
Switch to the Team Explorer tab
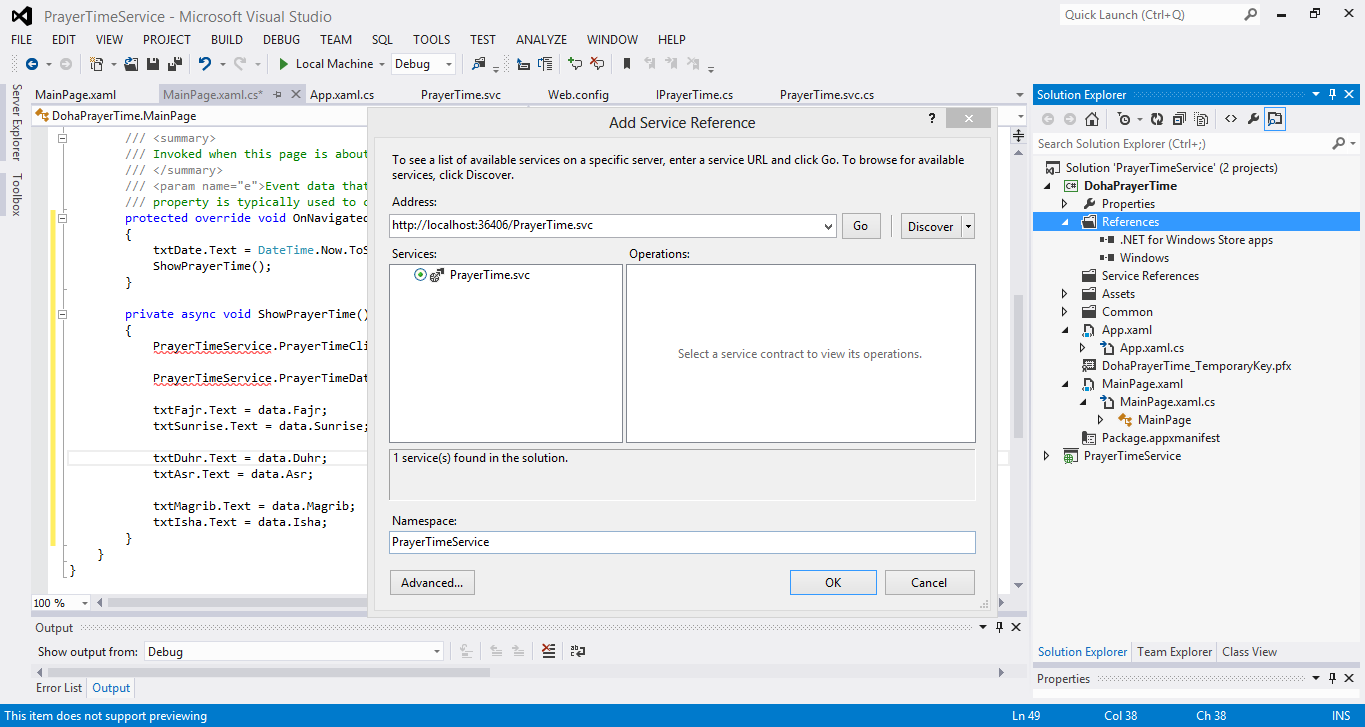click(x=1174, y=652)
